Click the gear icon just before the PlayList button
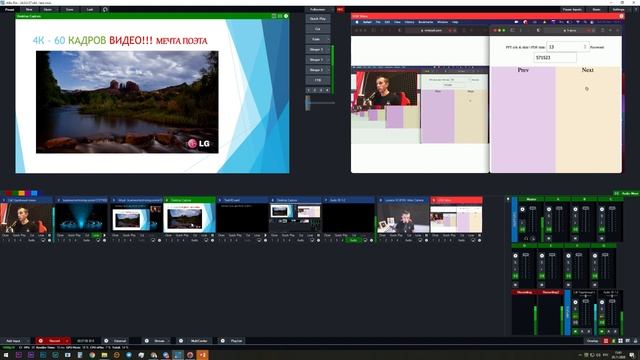 [222, 341]
